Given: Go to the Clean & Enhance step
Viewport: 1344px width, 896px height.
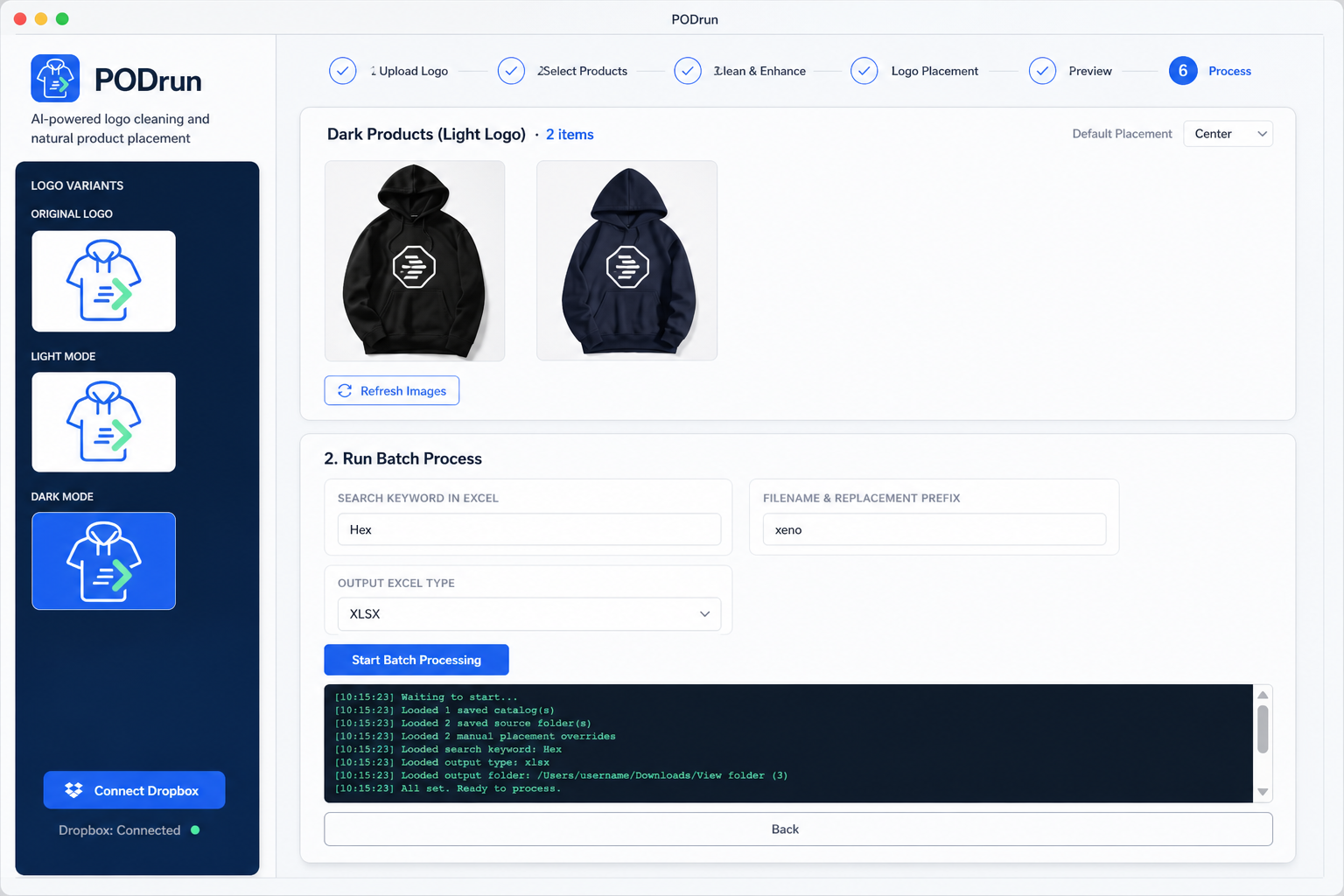Looking at the screenshot, I should point(759,71).
